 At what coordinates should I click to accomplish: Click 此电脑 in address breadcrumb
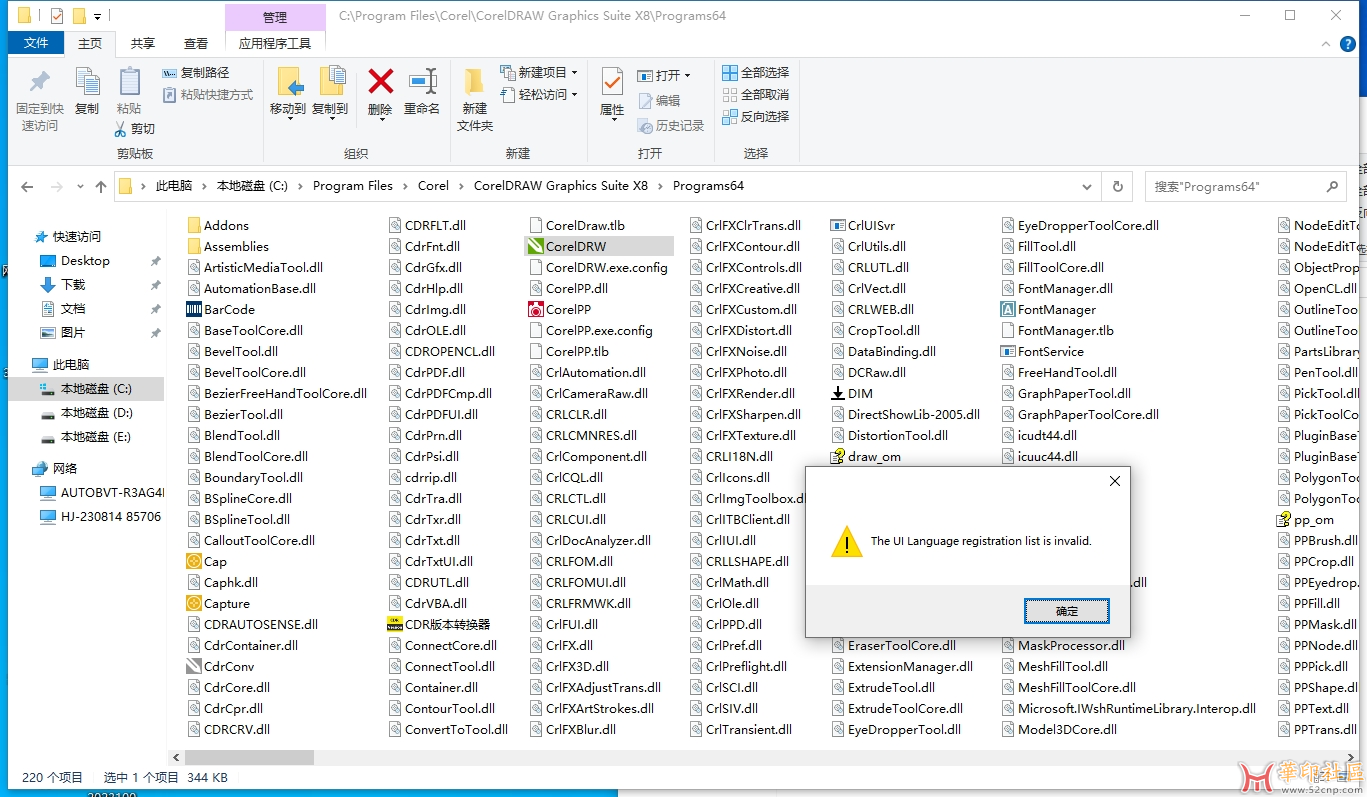click(x=174, y=186)
